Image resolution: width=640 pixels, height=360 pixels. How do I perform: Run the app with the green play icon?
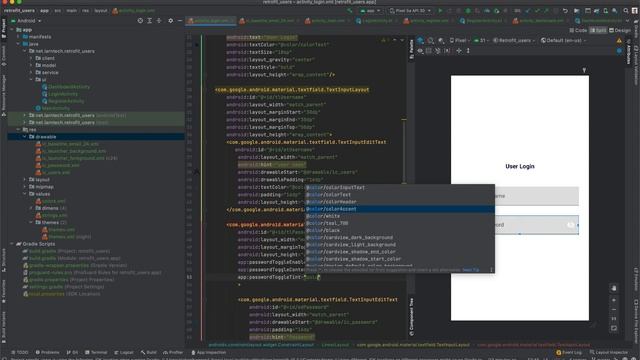point(440,11)
